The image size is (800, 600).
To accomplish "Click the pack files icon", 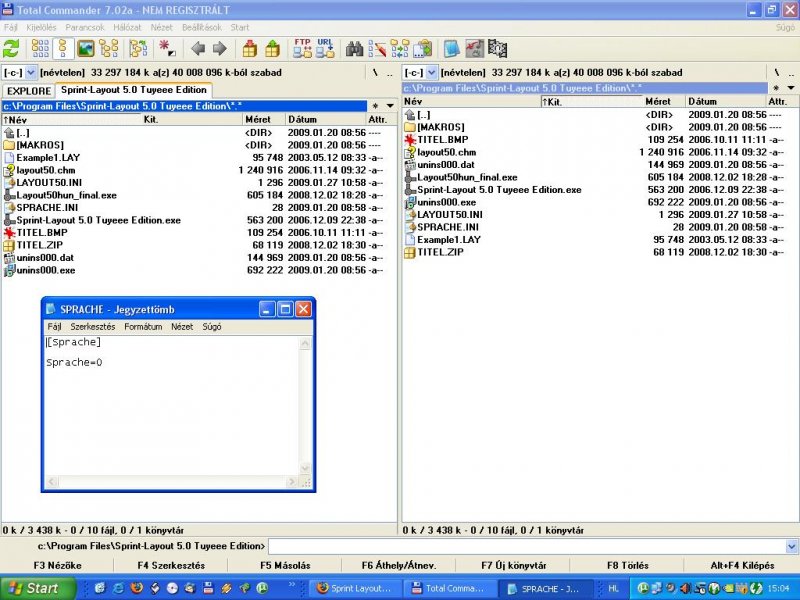I will tap(249, 49).
